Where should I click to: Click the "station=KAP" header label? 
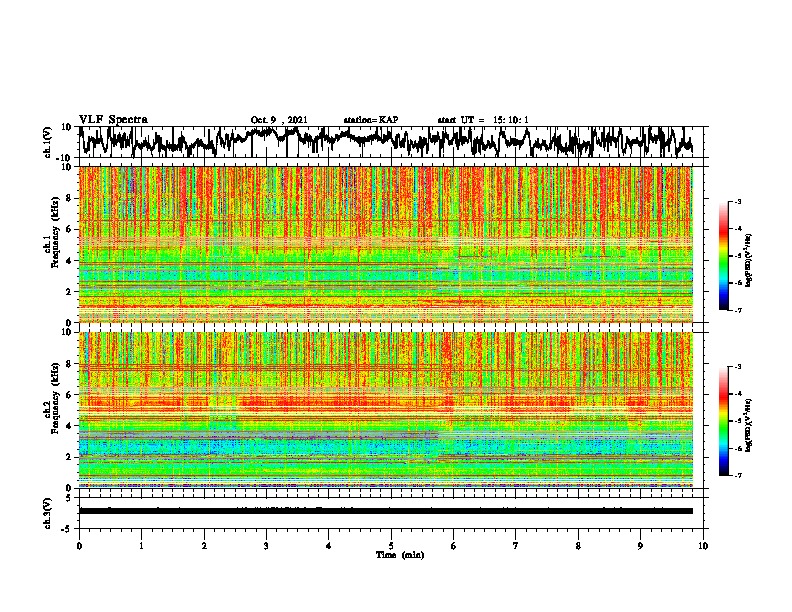tap(371, 120)
